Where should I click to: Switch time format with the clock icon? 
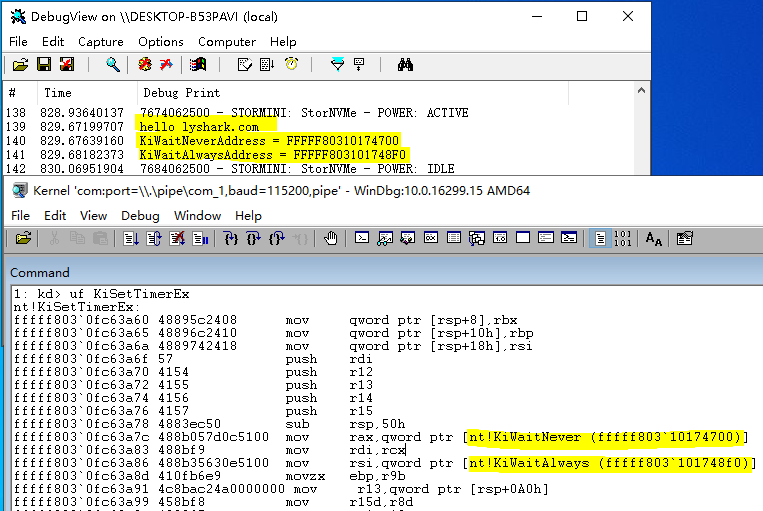tap(291, 64)
